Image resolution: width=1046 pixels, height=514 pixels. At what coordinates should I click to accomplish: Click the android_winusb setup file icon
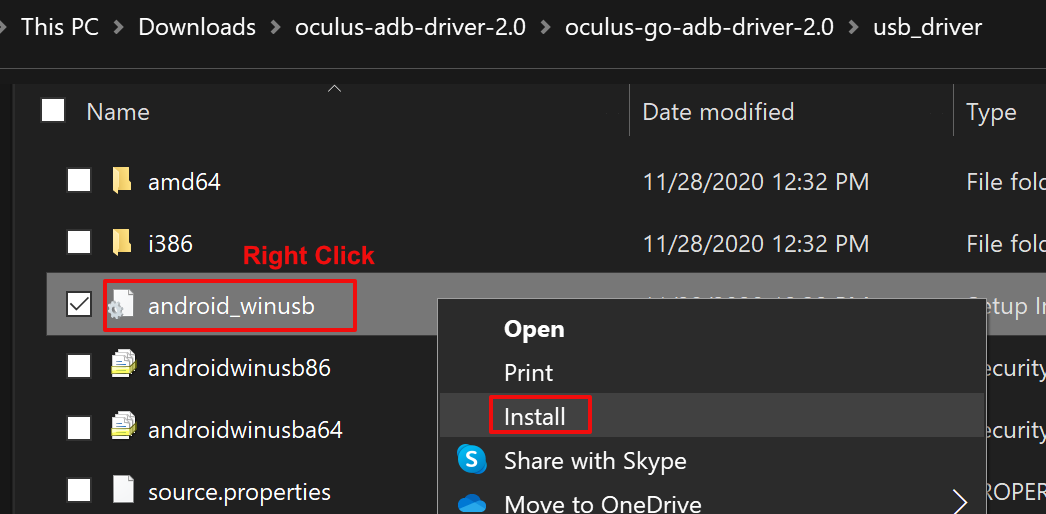122,306
